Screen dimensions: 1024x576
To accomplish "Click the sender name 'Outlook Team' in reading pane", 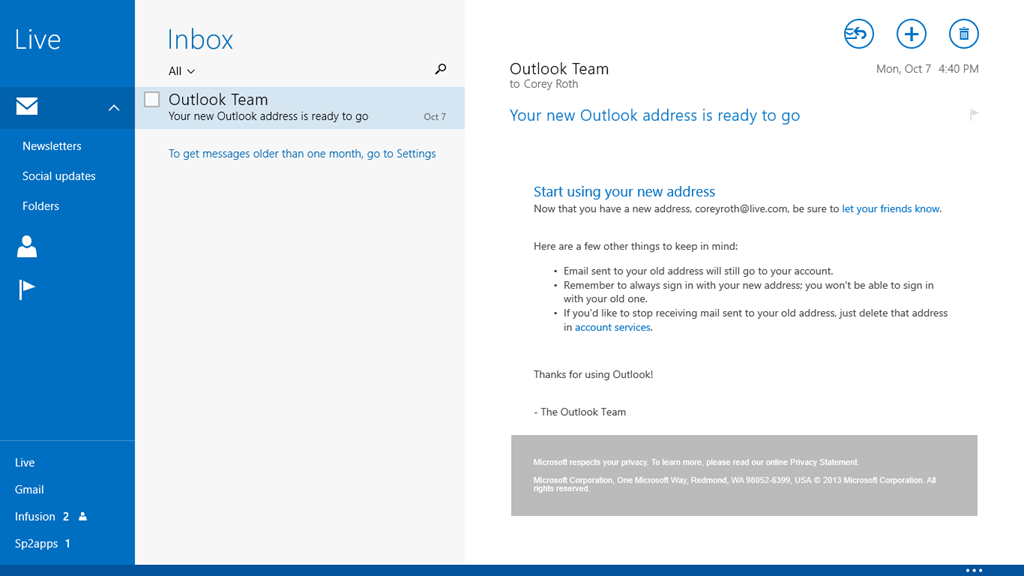I will 559,69.
